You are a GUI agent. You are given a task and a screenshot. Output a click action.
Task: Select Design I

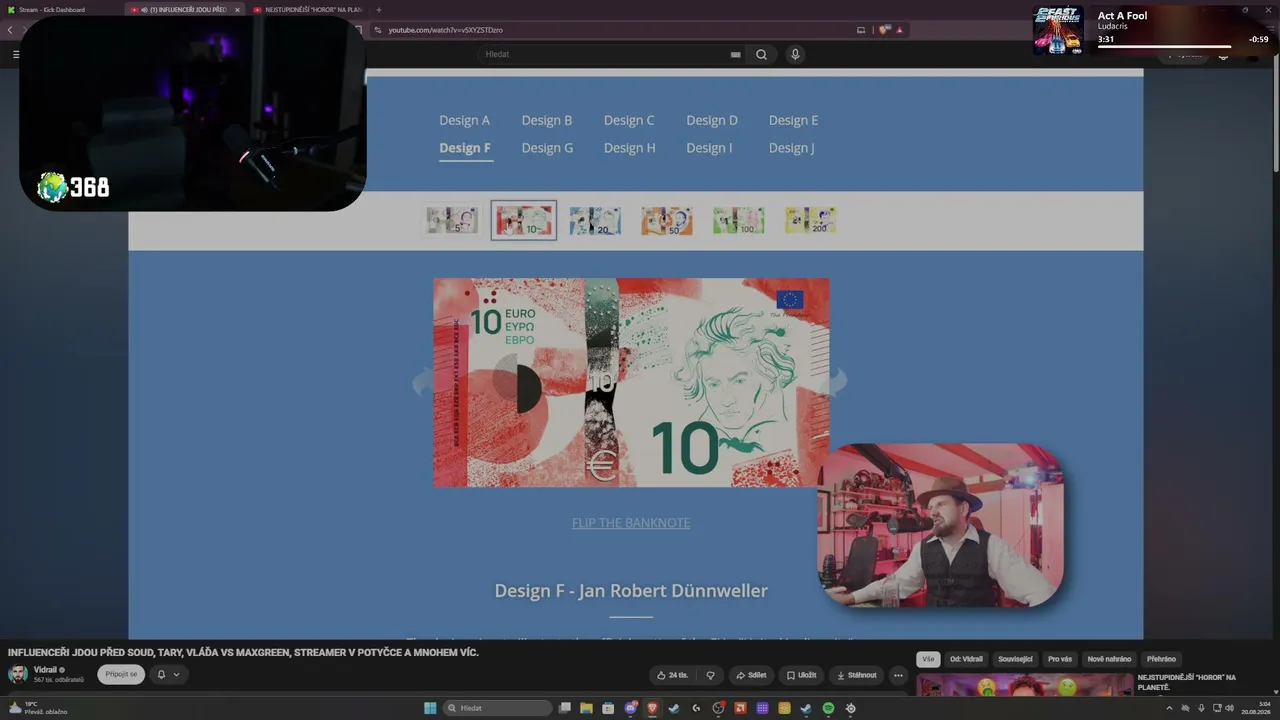709,148
